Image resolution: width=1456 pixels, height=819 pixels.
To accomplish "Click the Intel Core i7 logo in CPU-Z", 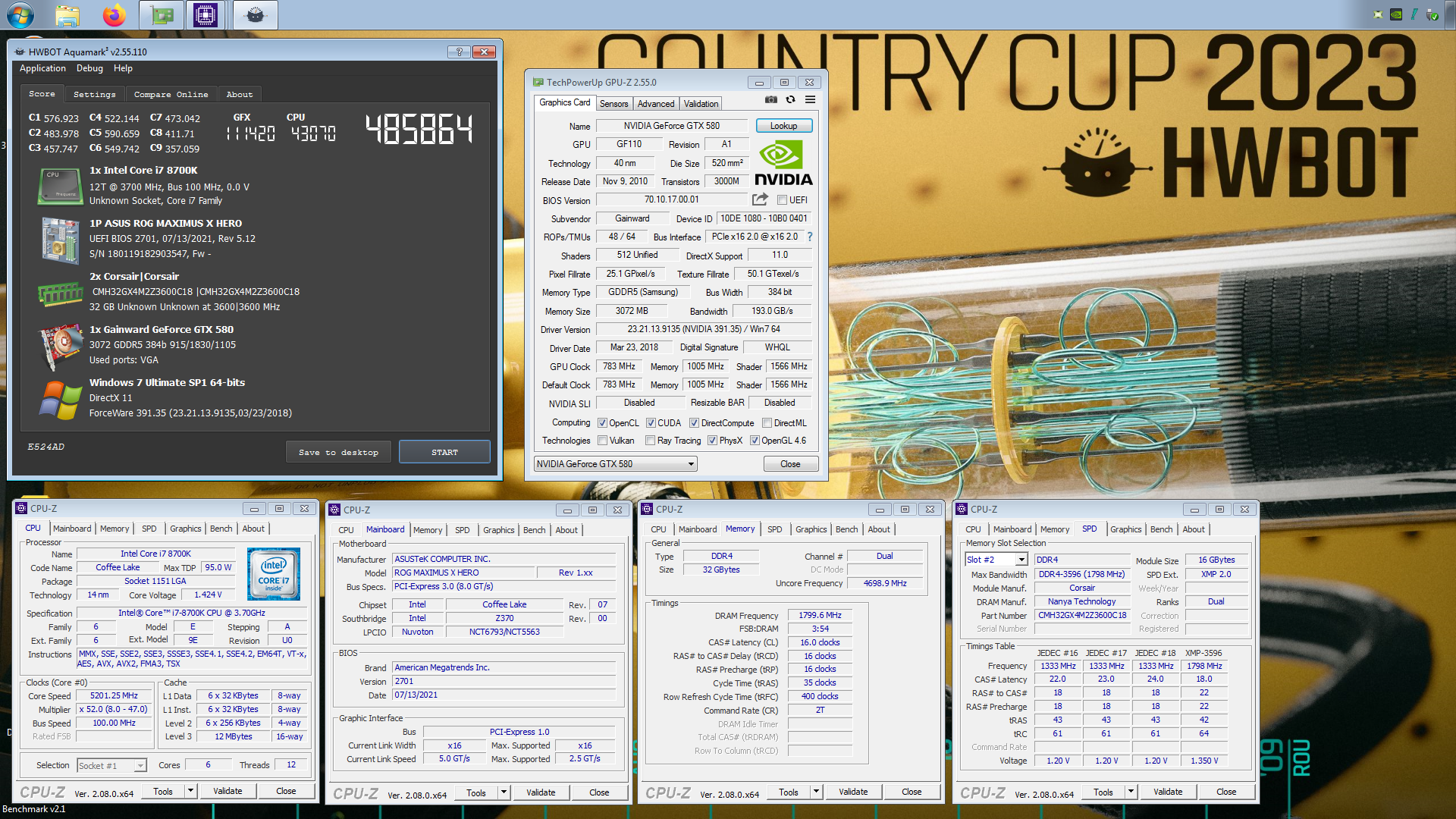I will pos(274,575).
